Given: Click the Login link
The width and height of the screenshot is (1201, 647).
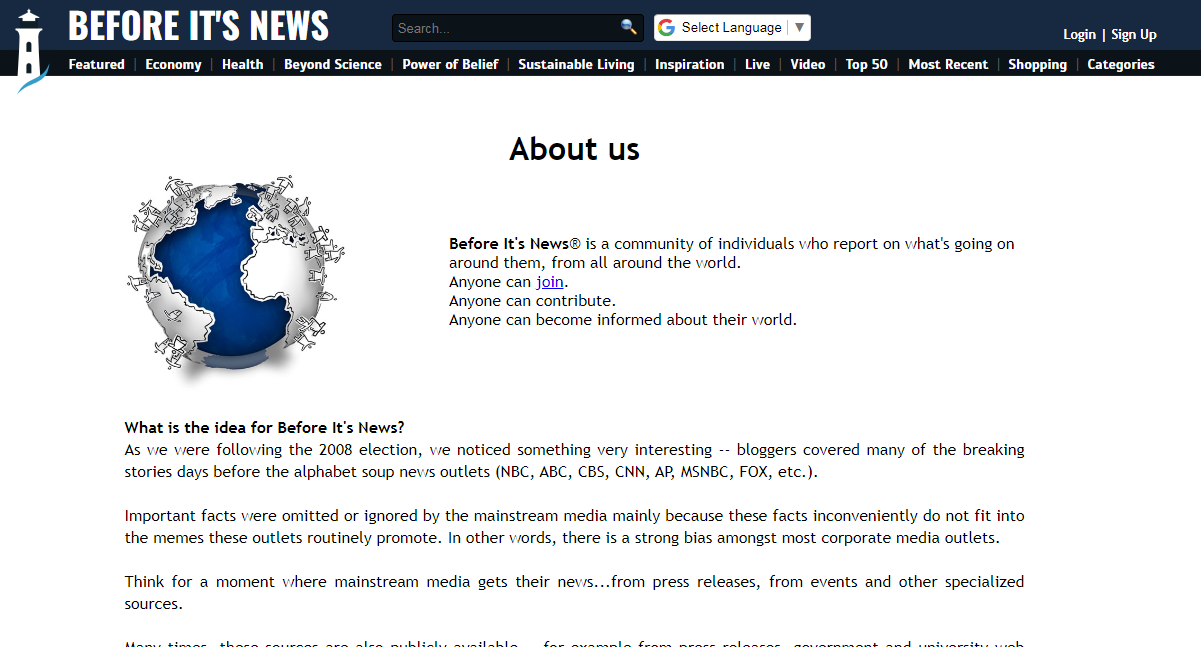Looking at the screenshot, I should (1080, 34).
